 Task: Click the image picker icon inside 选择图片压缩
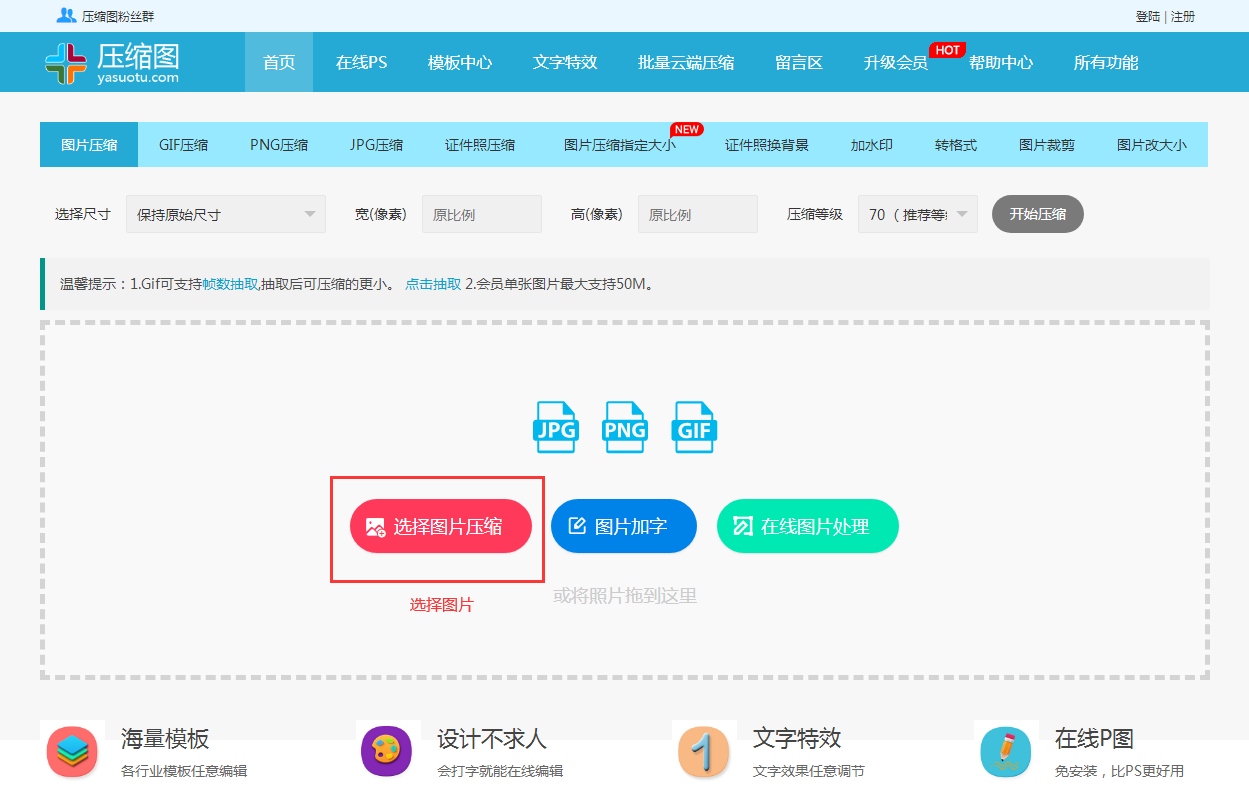374,525
